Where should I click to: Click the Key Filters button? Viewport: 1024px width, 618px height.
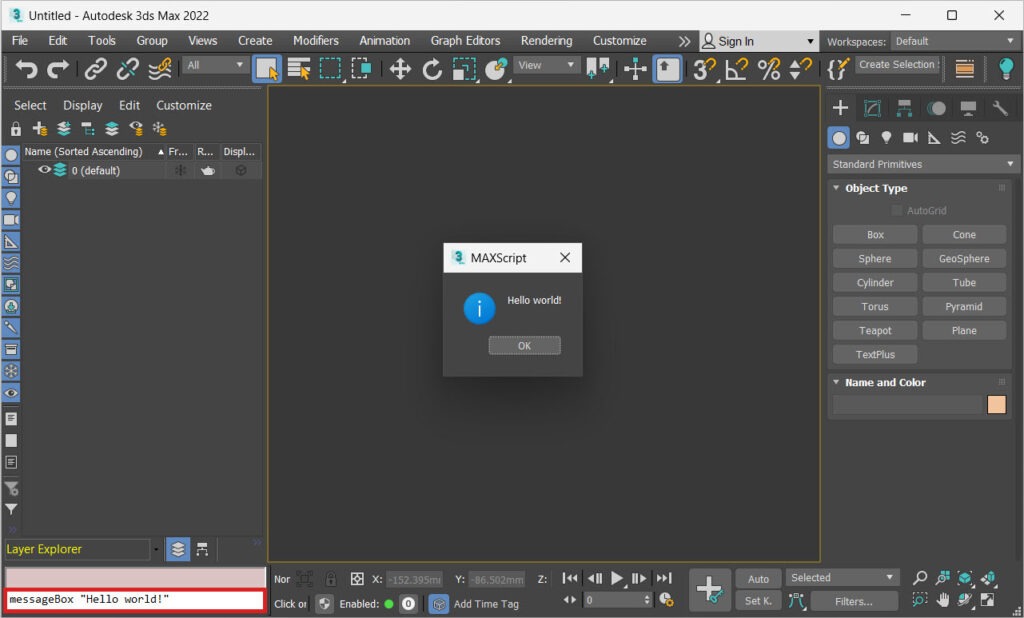(854, 601)
